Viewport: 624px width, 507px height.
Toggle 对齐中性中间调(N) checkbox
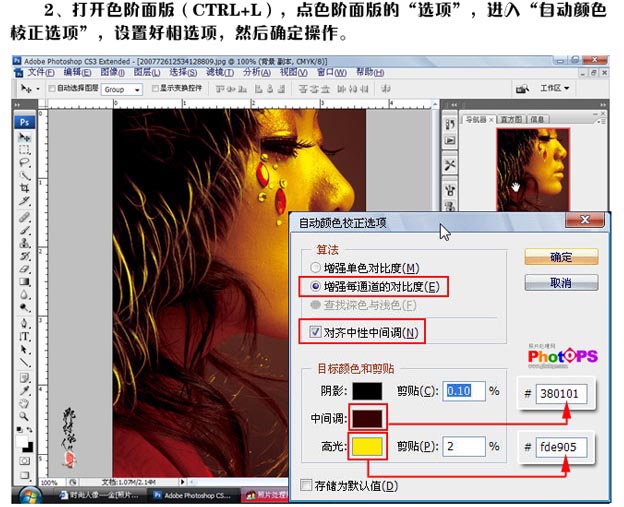(315, 332)
